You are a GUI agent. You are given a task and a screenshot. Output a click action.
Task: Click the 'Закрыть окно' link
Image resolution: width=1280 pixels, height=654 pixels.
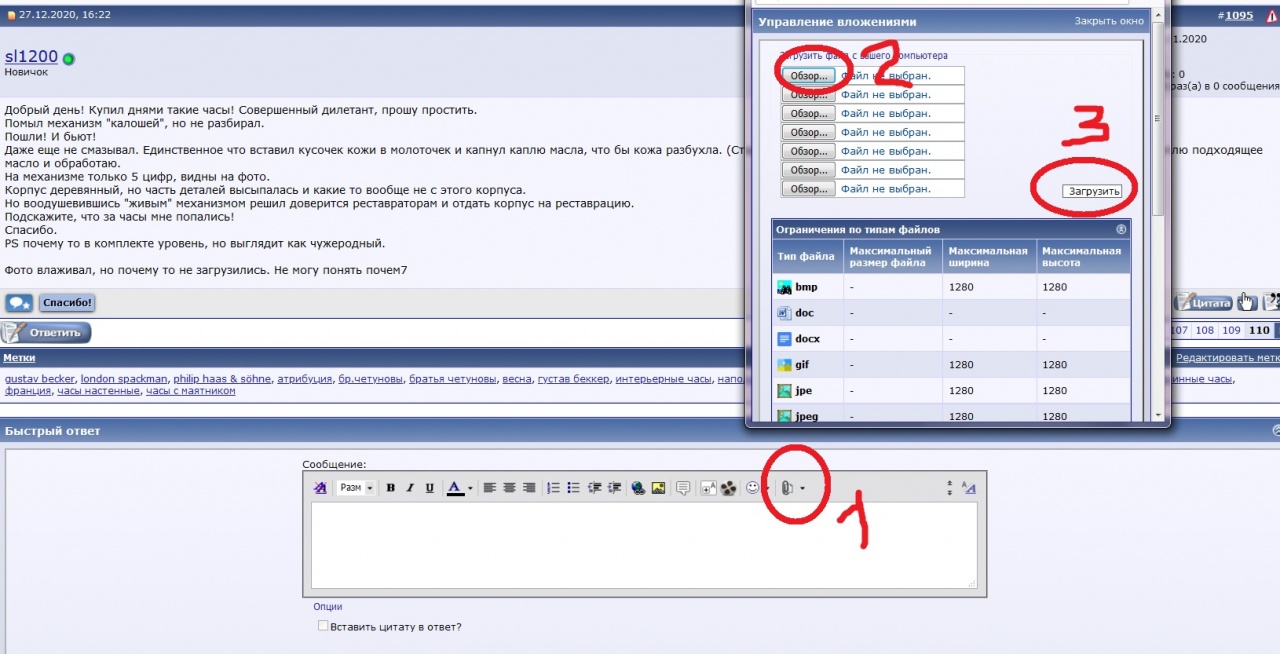click(x=1108, y=21)
